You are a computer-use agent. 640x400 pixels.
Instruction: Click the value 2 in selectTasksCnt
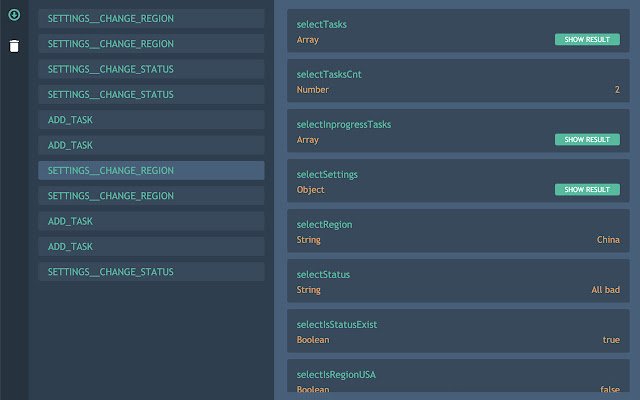point(617,89)
